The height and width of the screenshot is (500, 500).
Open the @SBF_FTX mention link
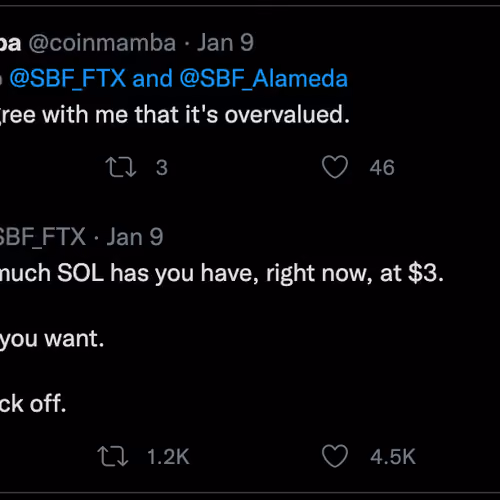(x=68, y=79)
